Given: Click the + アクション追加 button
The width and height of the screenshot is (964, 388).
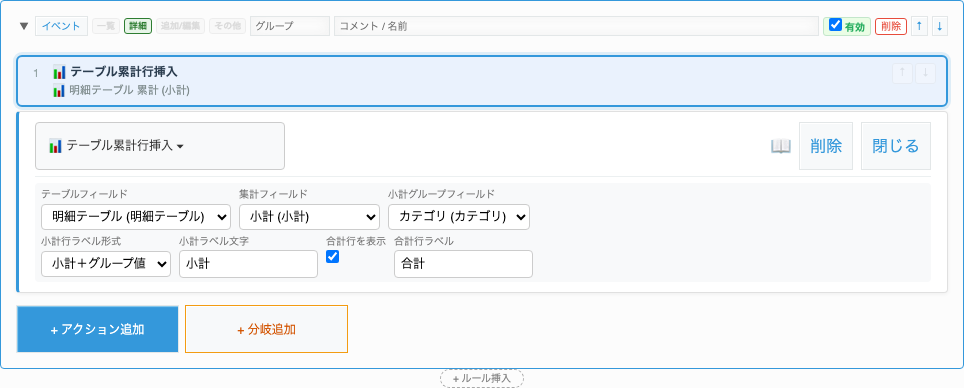Looking at the screenshot, I should pyautogui.click(x=98, y=329).
